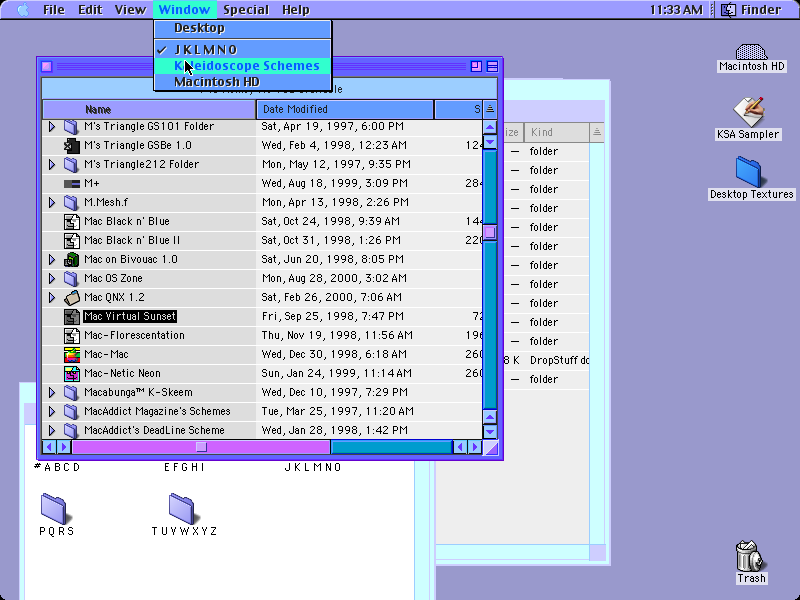Click the M's Triangle GSBe 1.0 file icon
Image resolution: width=800 pixels, height=600 pixels.
[x=71, y=145]
